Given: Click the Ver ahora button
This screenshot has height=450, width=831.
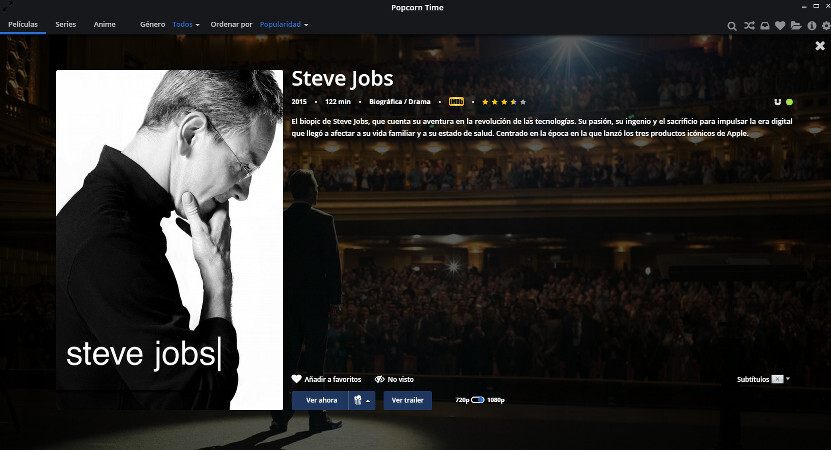Looking at the screenshot, I should (321, 400).
